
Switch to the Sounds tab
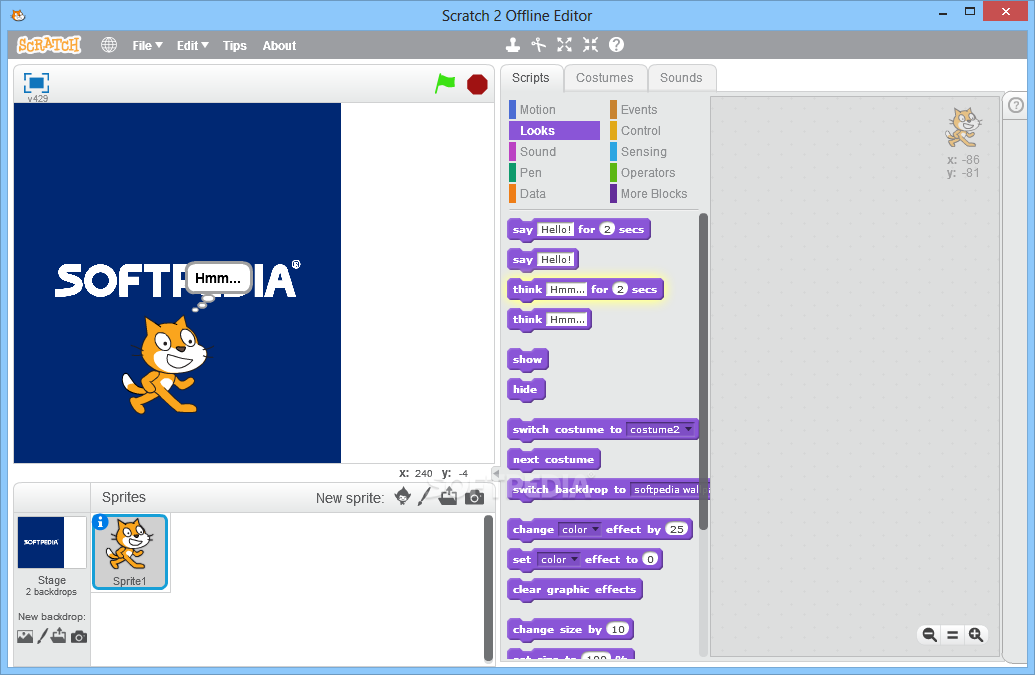(x=681, y=78)
